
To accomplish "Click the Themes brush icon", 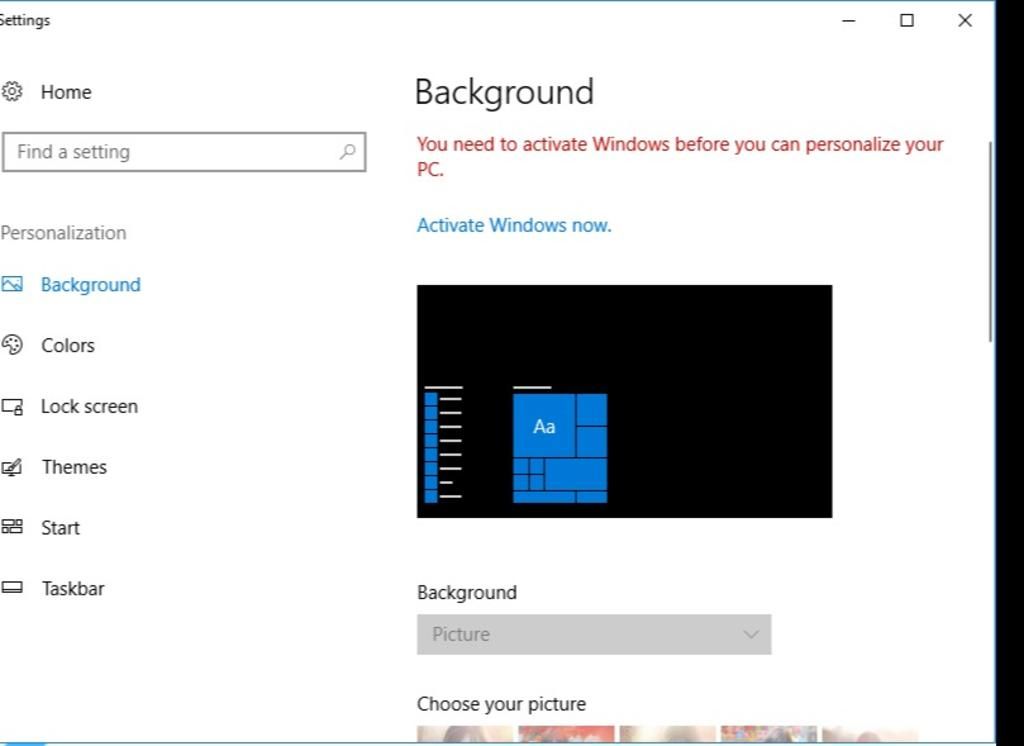I will tap(12, 467).
